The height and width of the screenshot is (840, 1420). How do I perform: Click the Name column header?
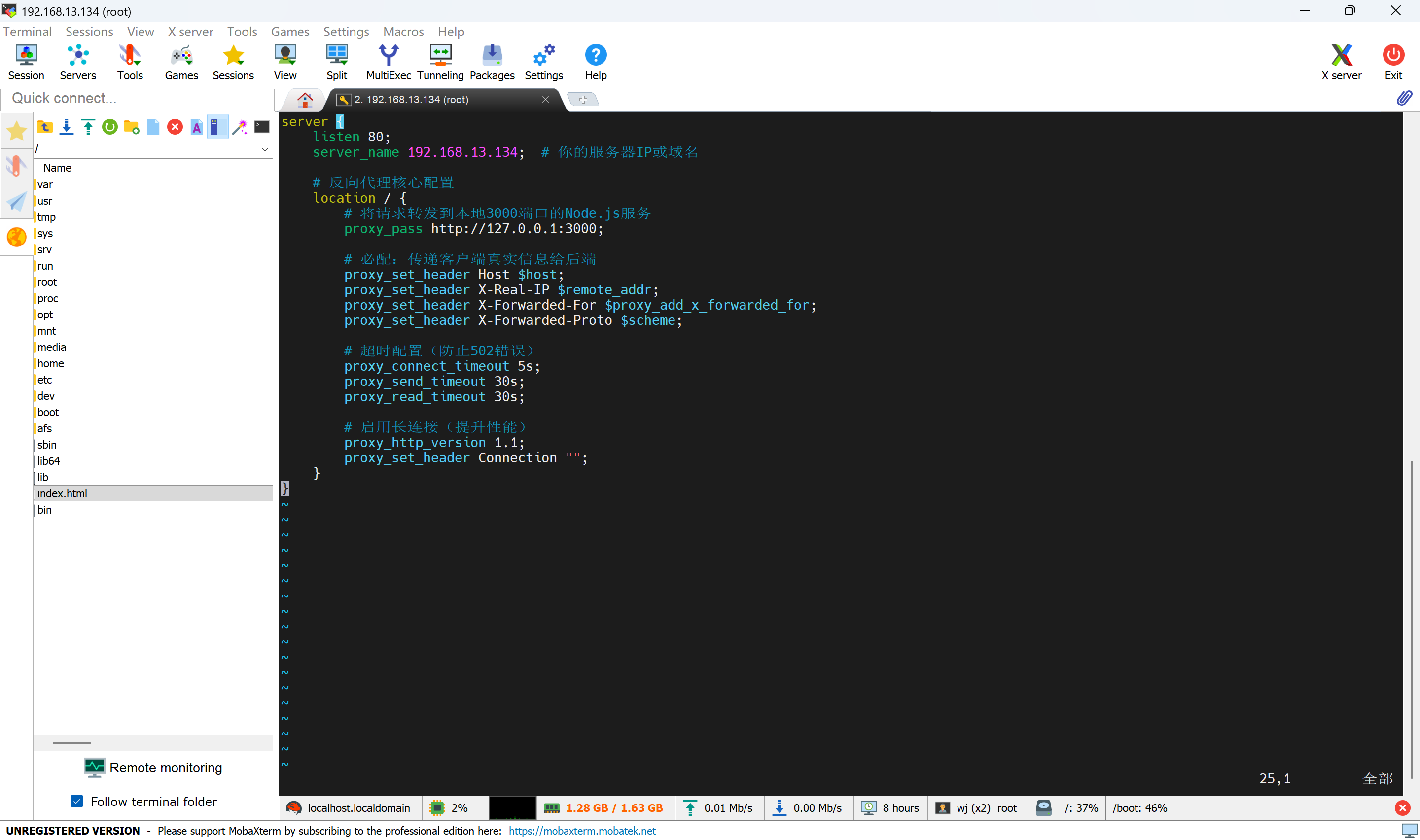(57, 168)
